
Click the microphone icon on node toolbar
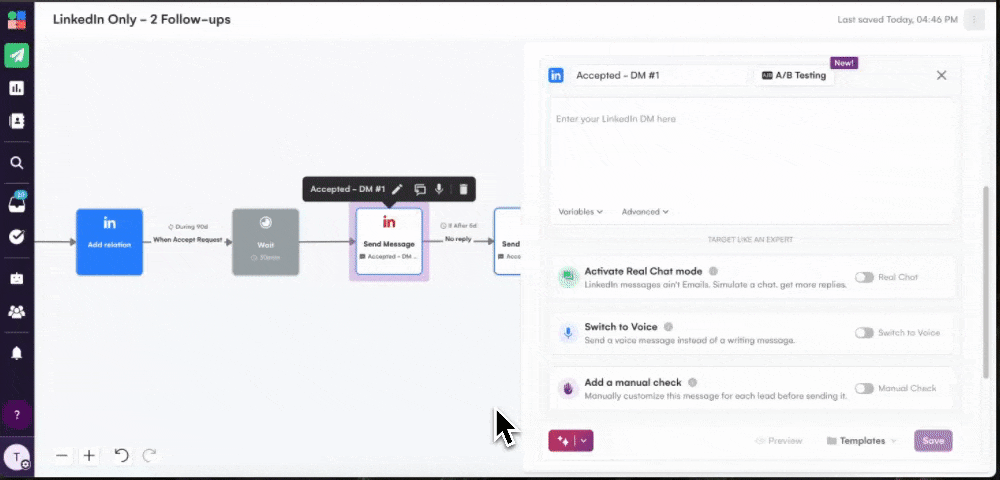[440, 189]
